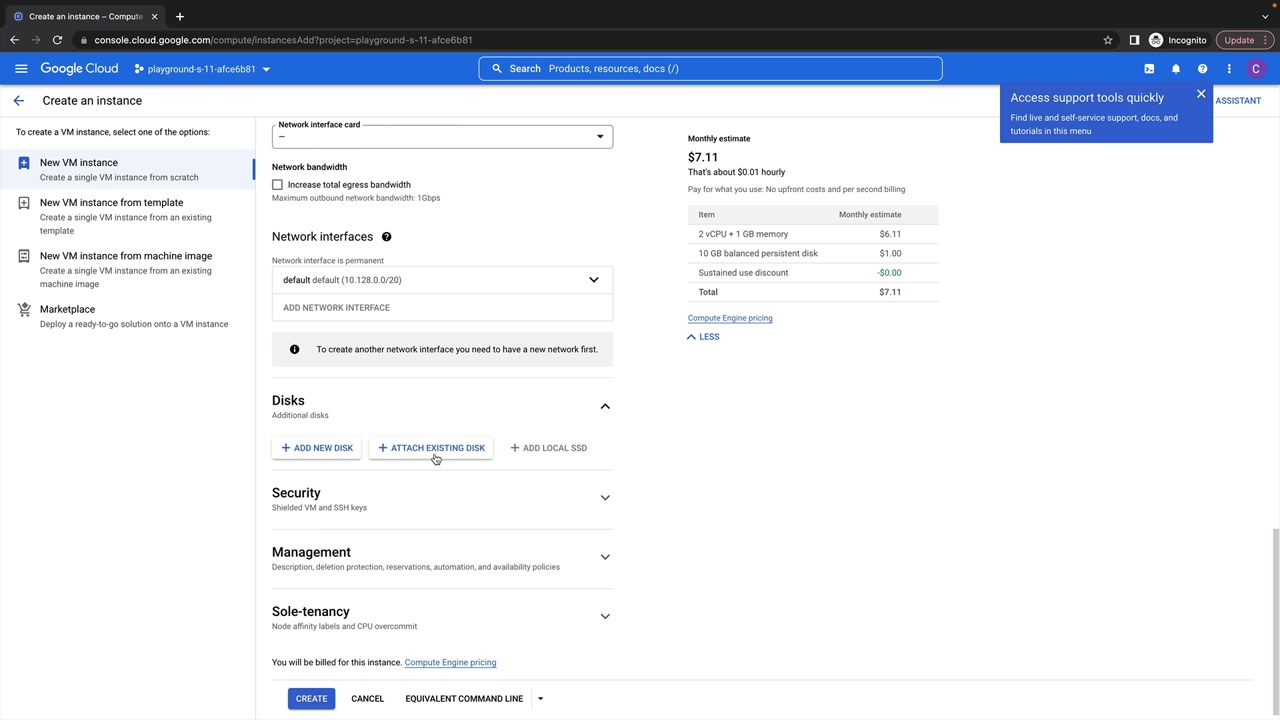
Task: Select New VM instance from machine image
Action: tap(128, 269)
